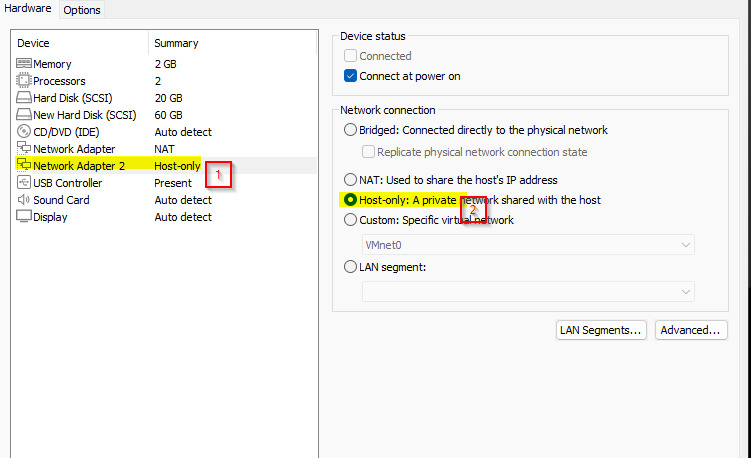
Task: Select the Hard Disk (SCSI) drive icon
Action: coord(24,97)
